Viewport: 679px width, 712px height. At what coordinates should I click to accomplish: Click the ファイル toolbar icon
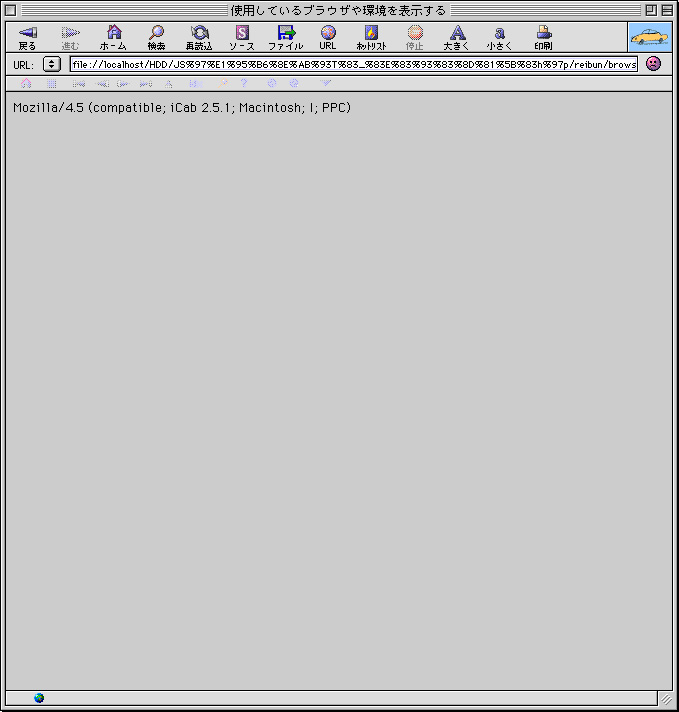286,37
